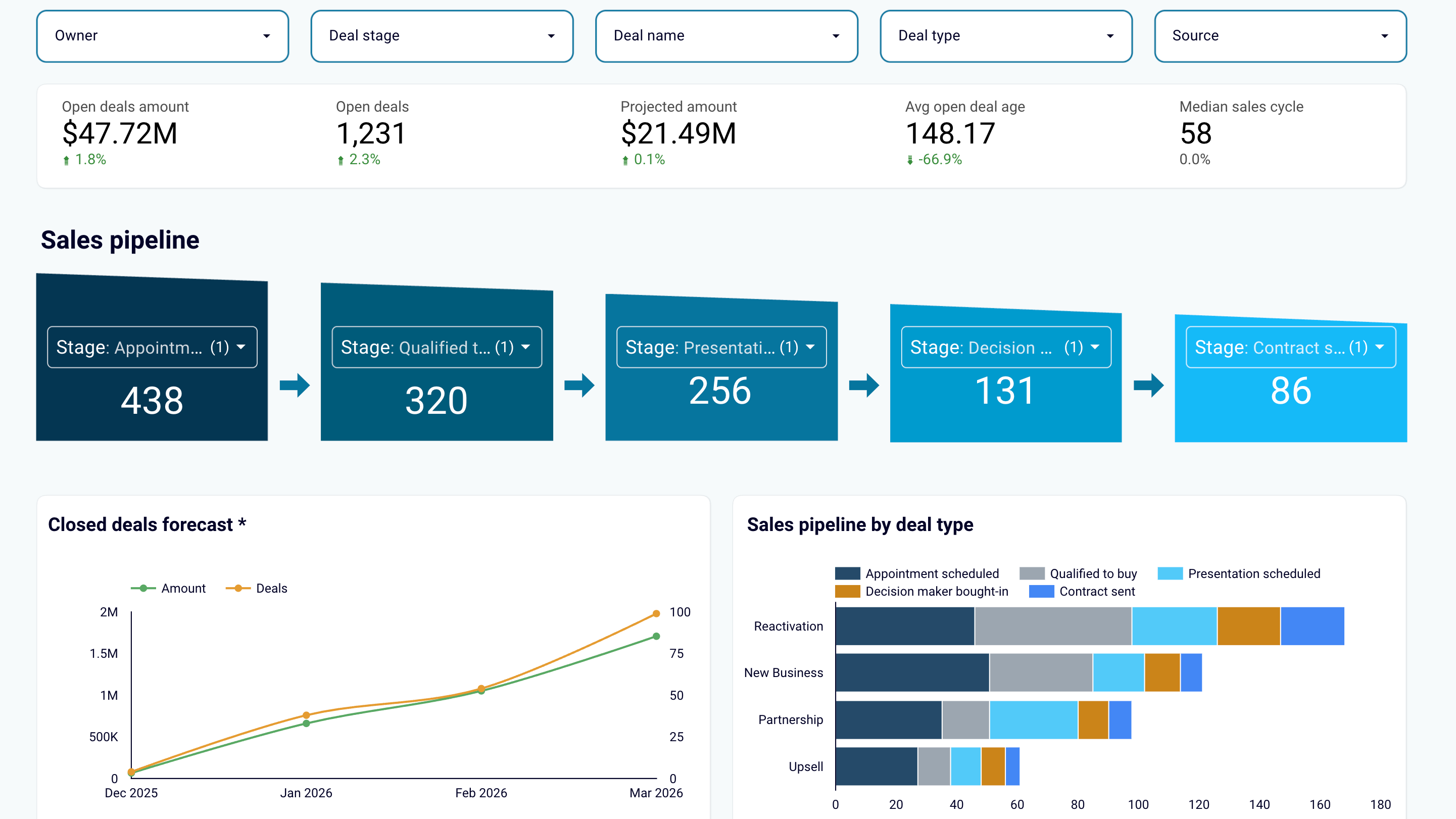Open Stage: Contract sent selector
Screen dimensions: 1456x819
click(x=1290, y=347)
